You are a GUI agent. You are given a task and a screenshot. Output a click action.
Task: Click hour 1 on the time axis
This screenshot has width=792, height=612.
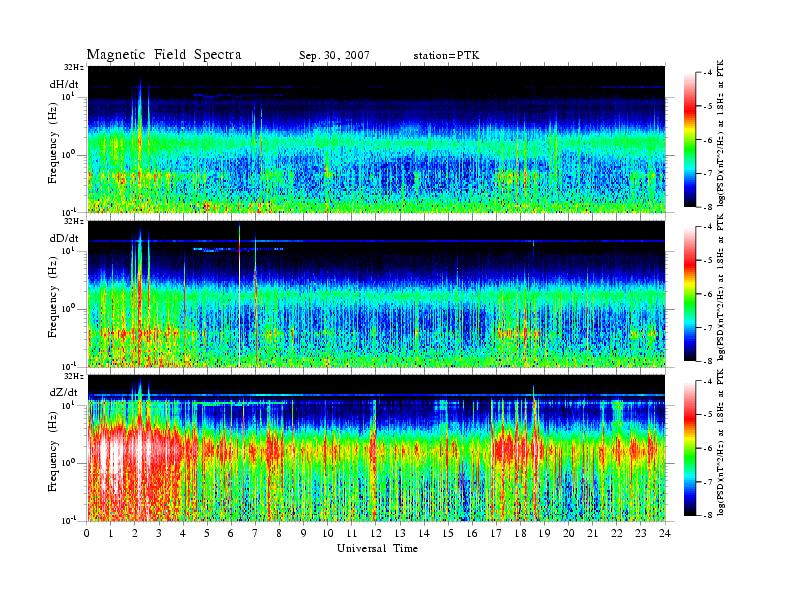(x=111, y=534)
